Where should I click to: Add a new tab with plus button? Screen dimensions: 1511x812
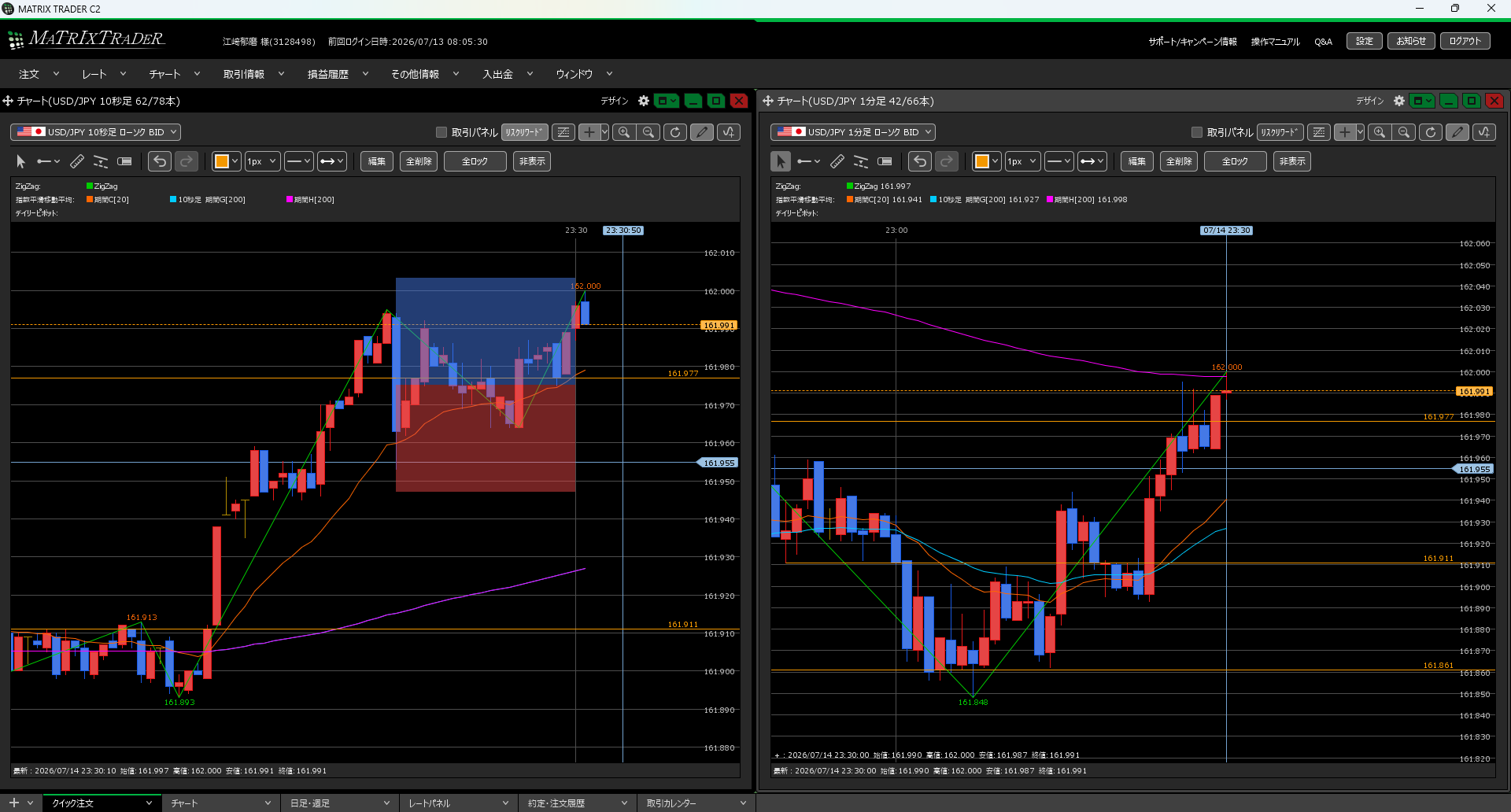click(x=13, y=803)
